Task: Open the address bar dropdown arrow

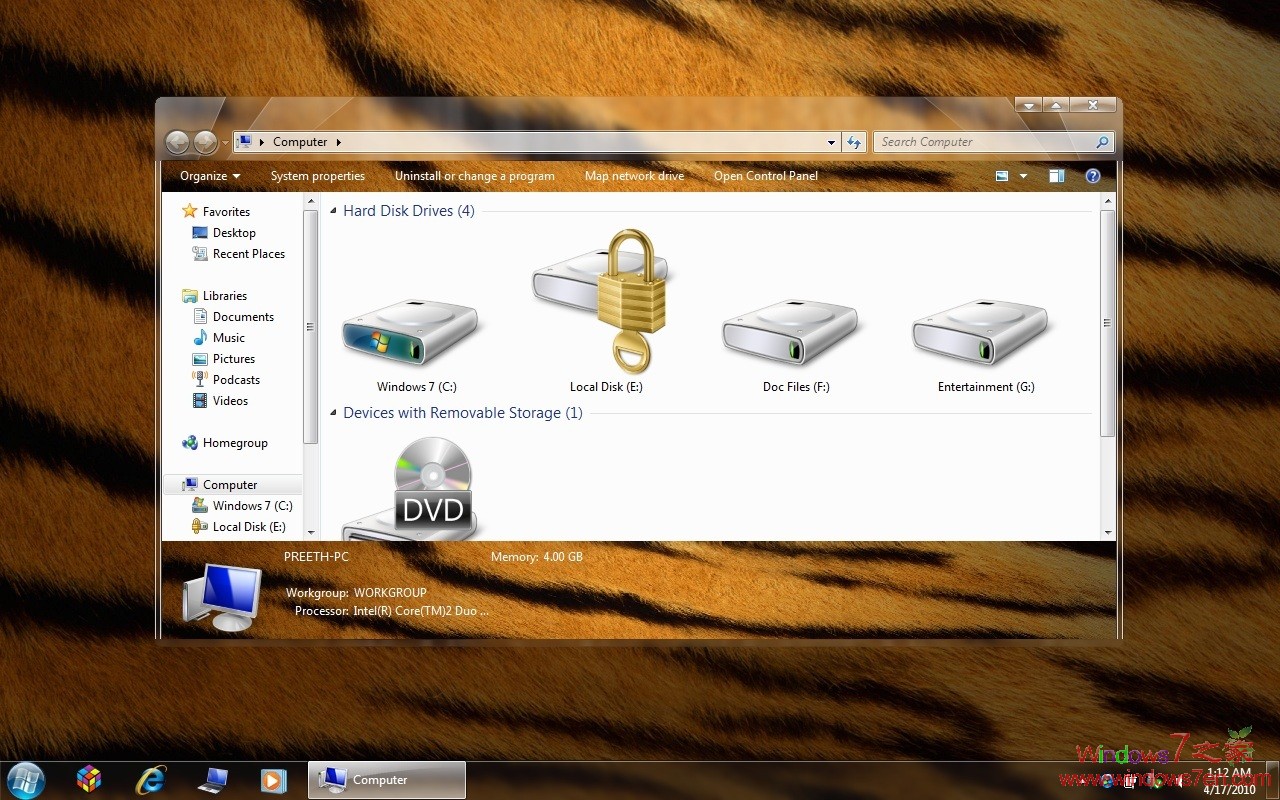Action: 830,142
